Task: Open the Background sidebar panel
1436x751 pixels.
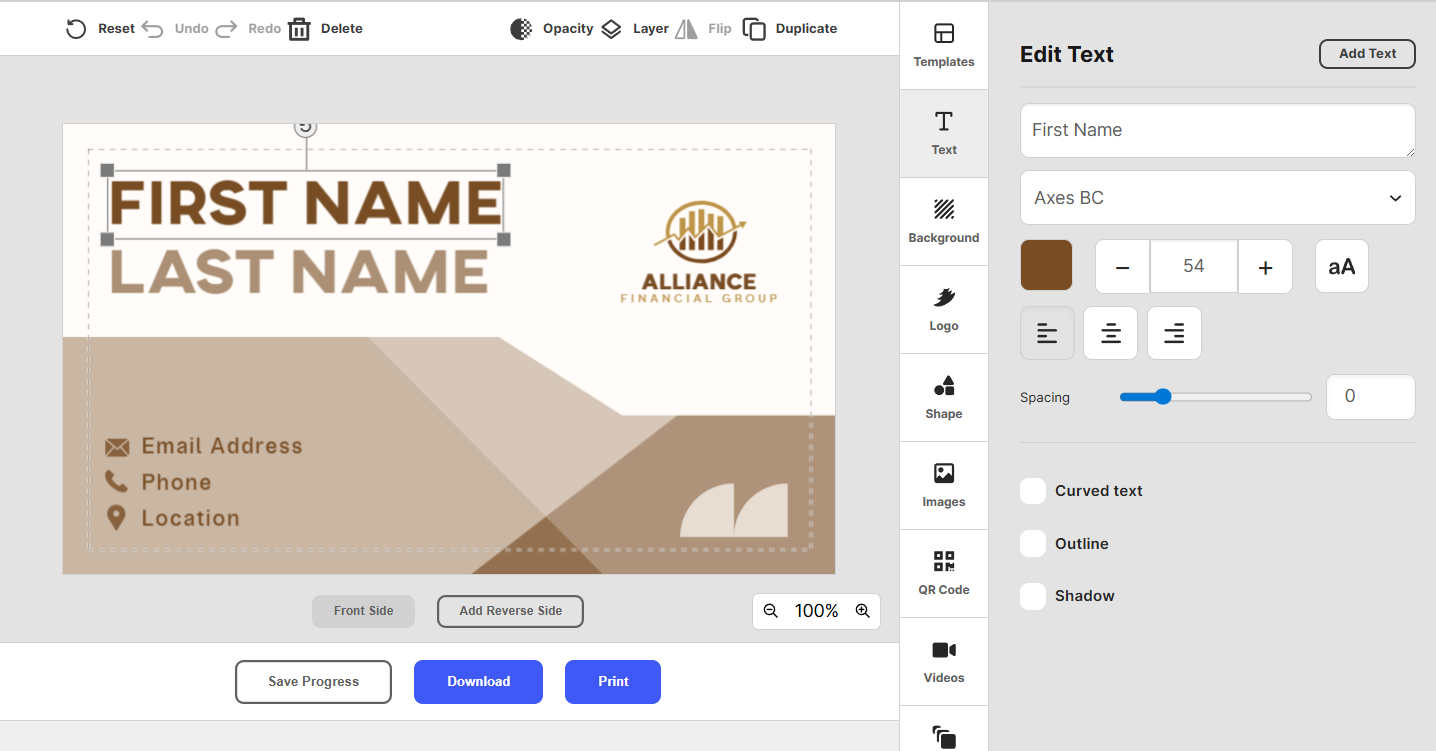Action: click(944, 222)
